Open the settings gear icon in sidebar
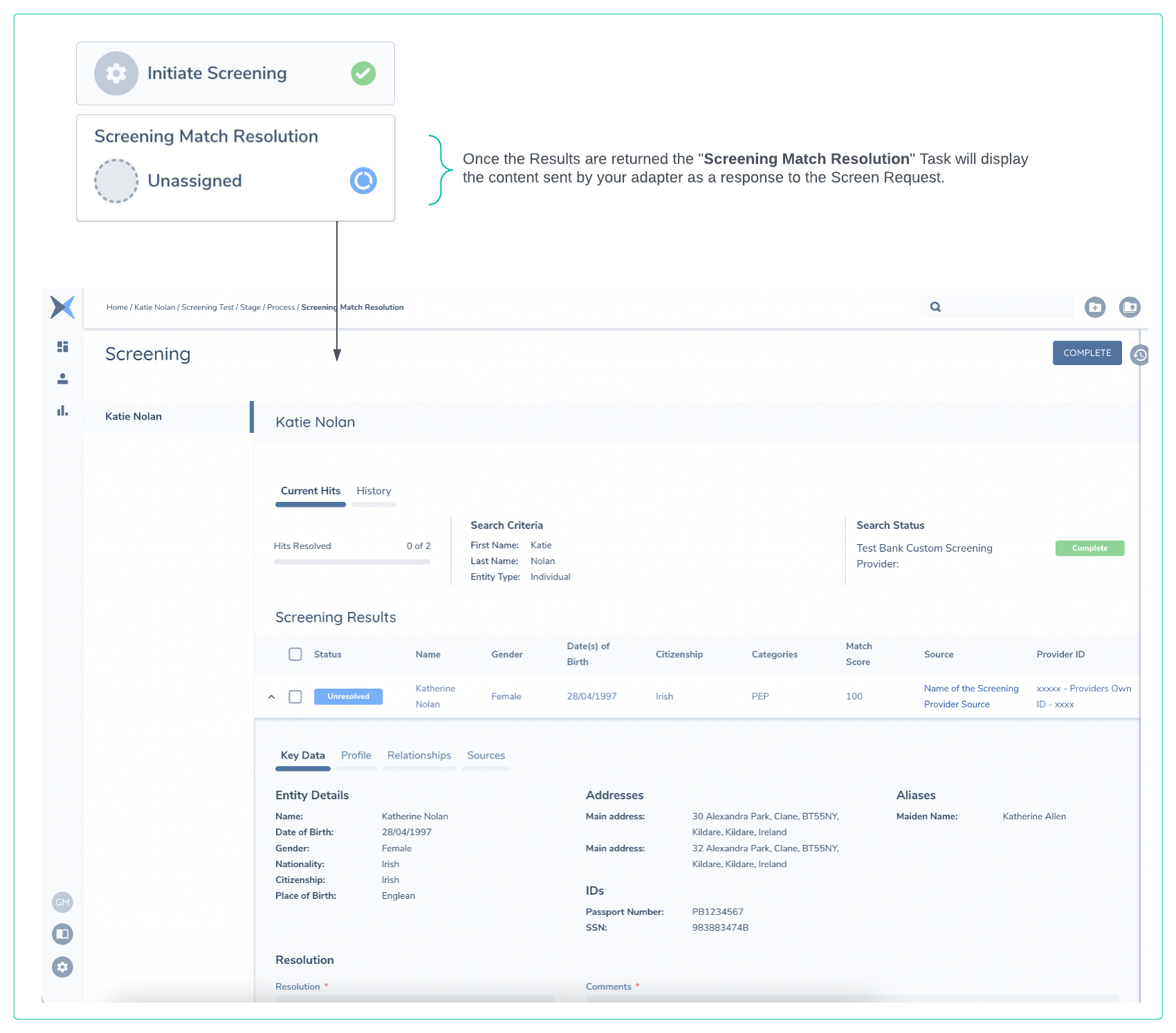The width and height of the screenshot is (1176, 1033). point(62,967)
